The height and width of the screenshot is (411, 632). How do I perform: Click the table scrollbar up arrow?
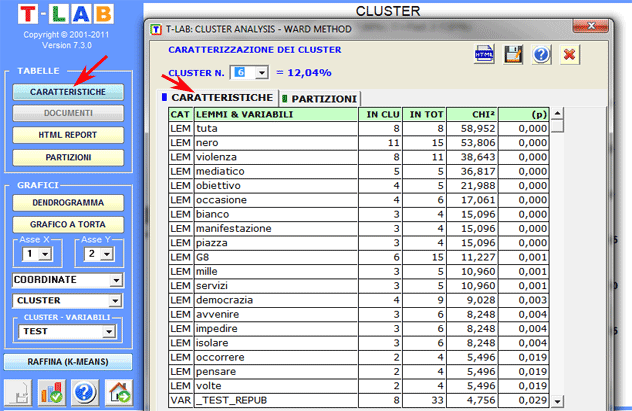(557, 113)
